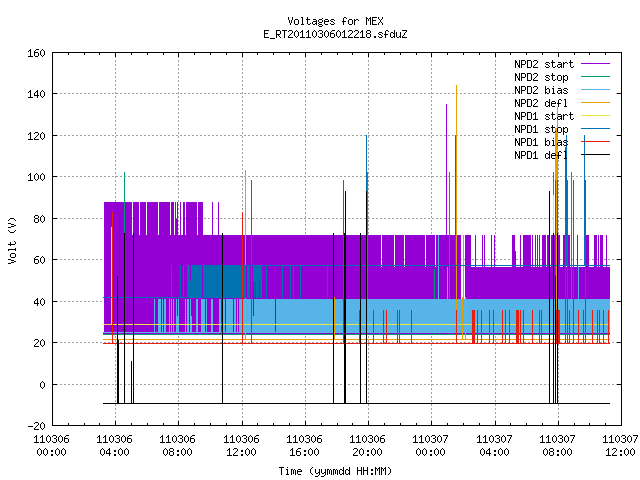640x480 pixels.
Task: Click the orange NPD2 defl legend line
Action: pyautogui.click(x=595, y=103)
